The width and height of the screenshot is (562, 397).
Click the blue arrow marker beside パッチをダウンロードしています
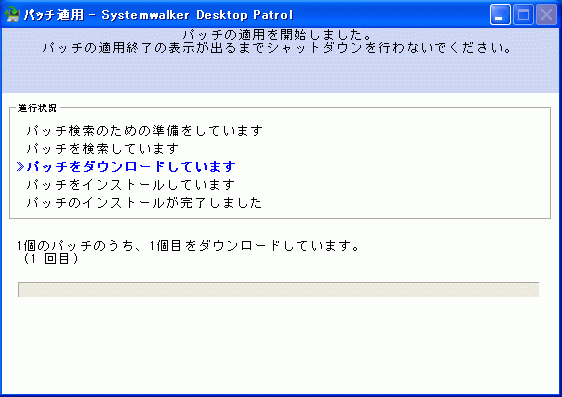pos(20,167)
